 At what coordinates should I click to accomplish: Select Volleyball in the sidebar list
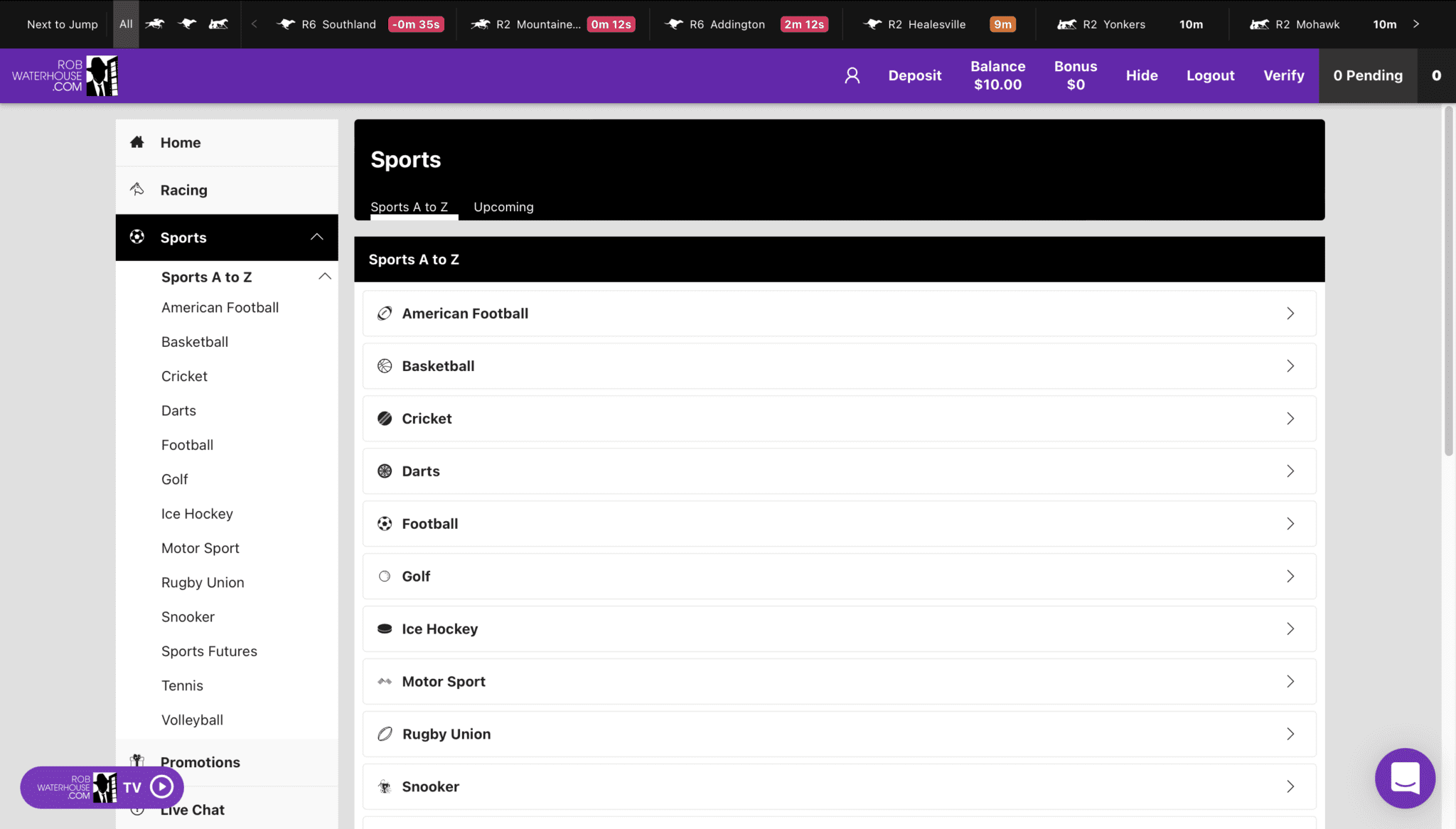click(192, 720)
